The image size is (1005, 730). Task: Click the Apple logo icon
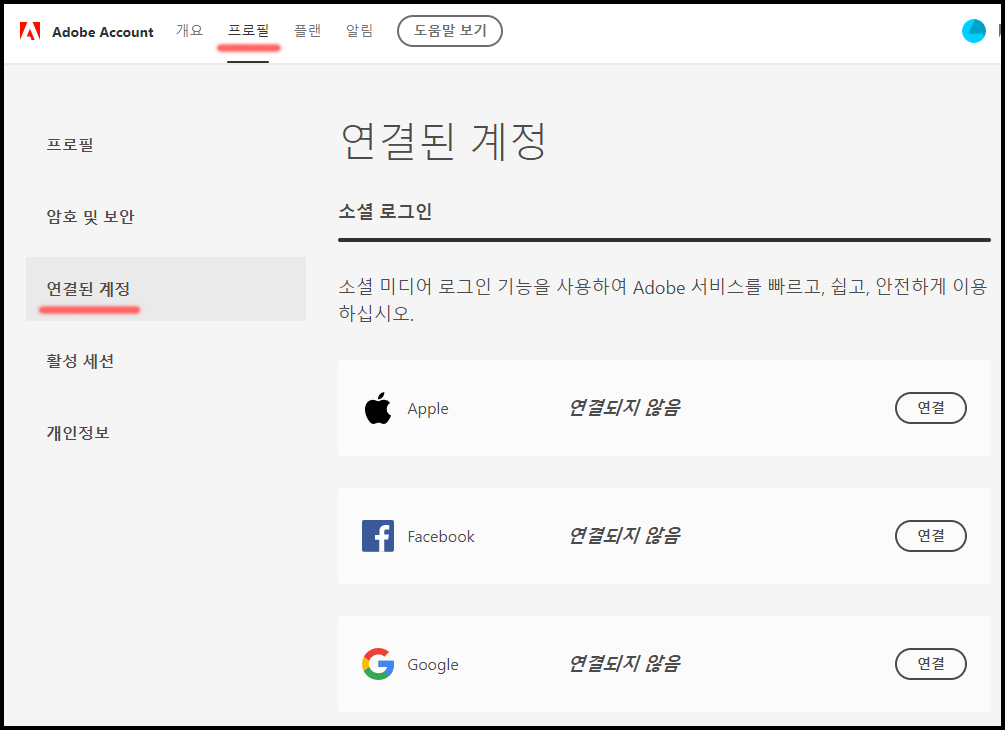[378, 408]
